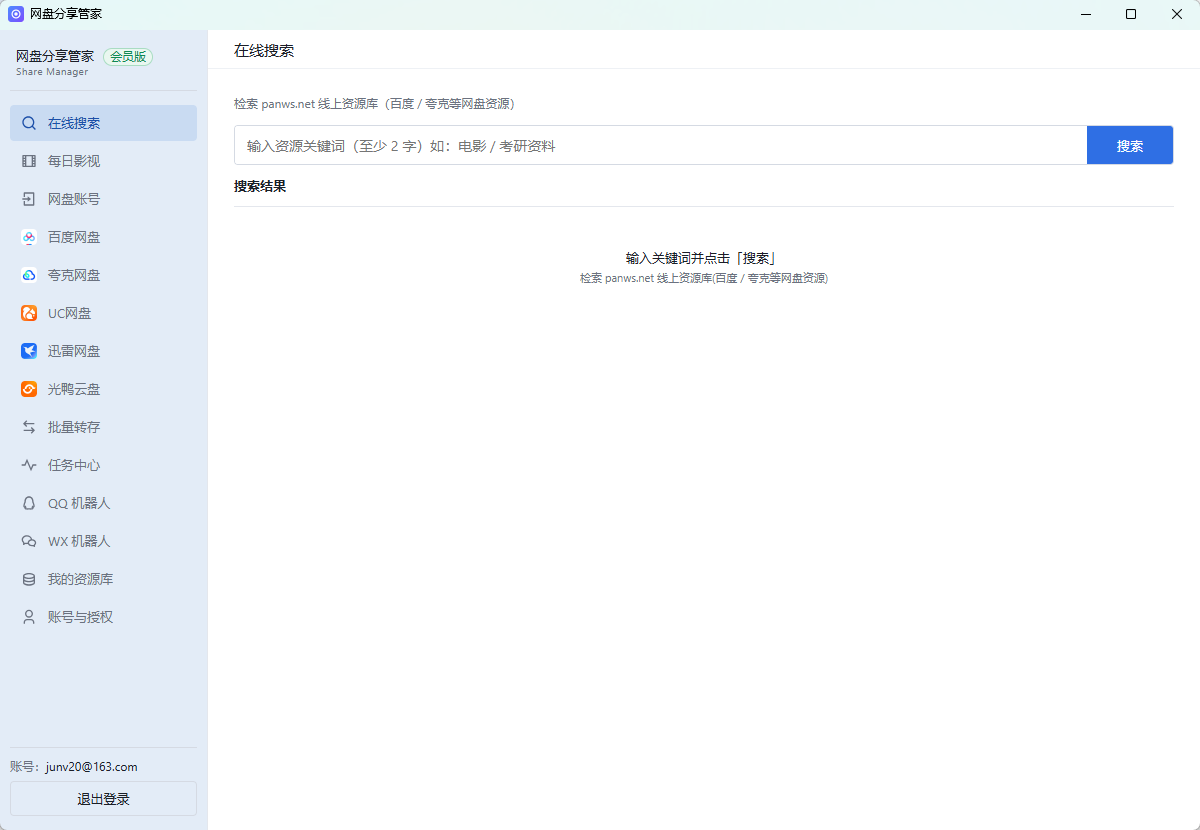Click the orange UC网盘 icon

pos(29,313)
